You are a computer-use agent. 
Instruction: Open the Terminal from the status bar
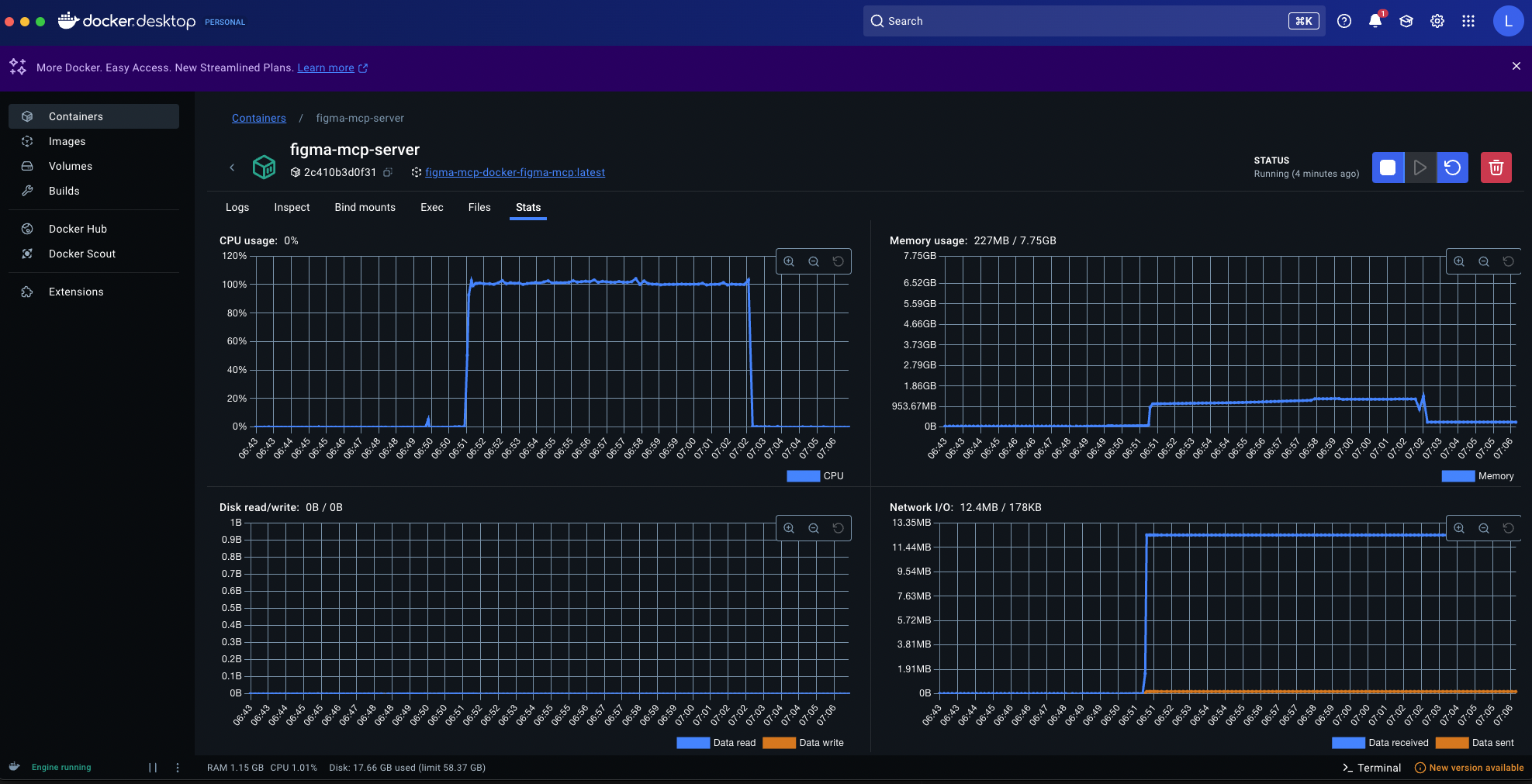1371,768
